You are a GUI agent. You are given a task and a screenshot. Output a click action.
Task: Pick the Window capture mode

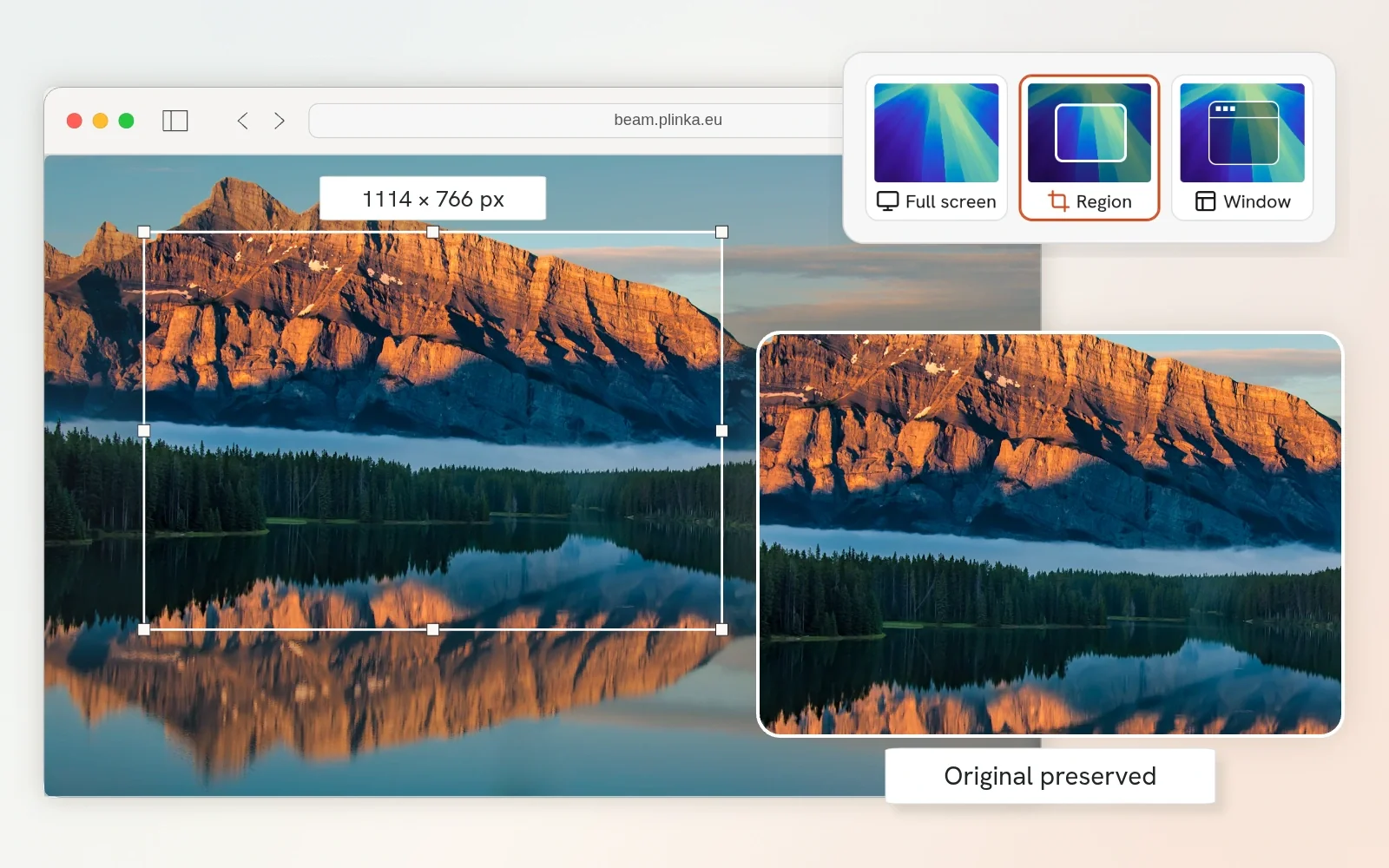pos(1242,148)
